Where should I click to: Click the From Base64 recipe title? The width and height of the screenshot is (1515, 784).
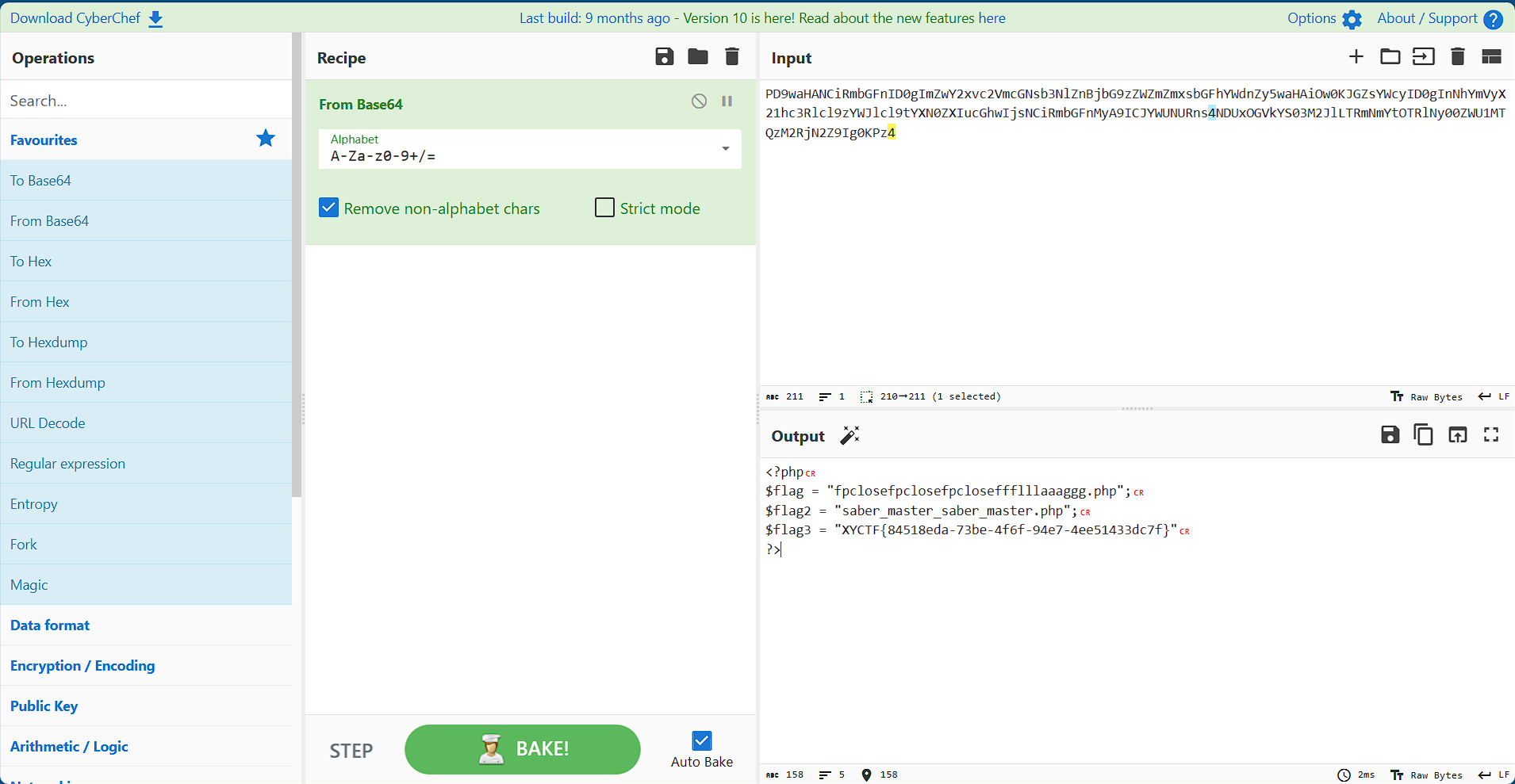click(361, 104)
